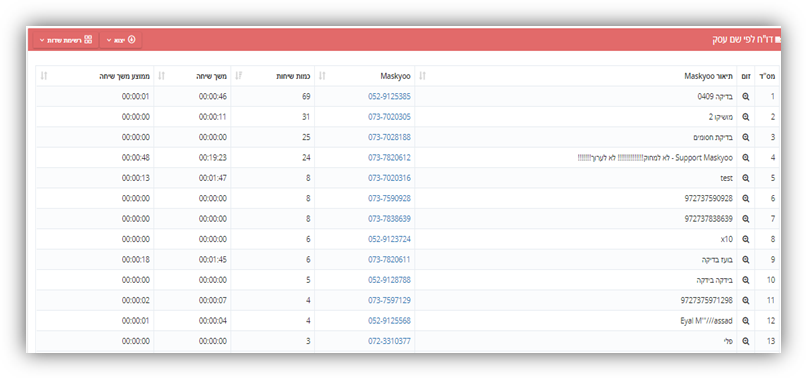Click the zoom icon for Eyal M row
This screenshot has height=378, width=806.
pyautogui.click(x=745, y=320)
